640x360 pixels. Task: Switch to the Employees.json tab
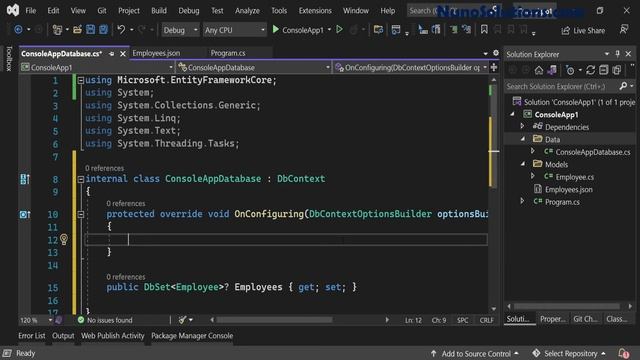click(156, 53)
